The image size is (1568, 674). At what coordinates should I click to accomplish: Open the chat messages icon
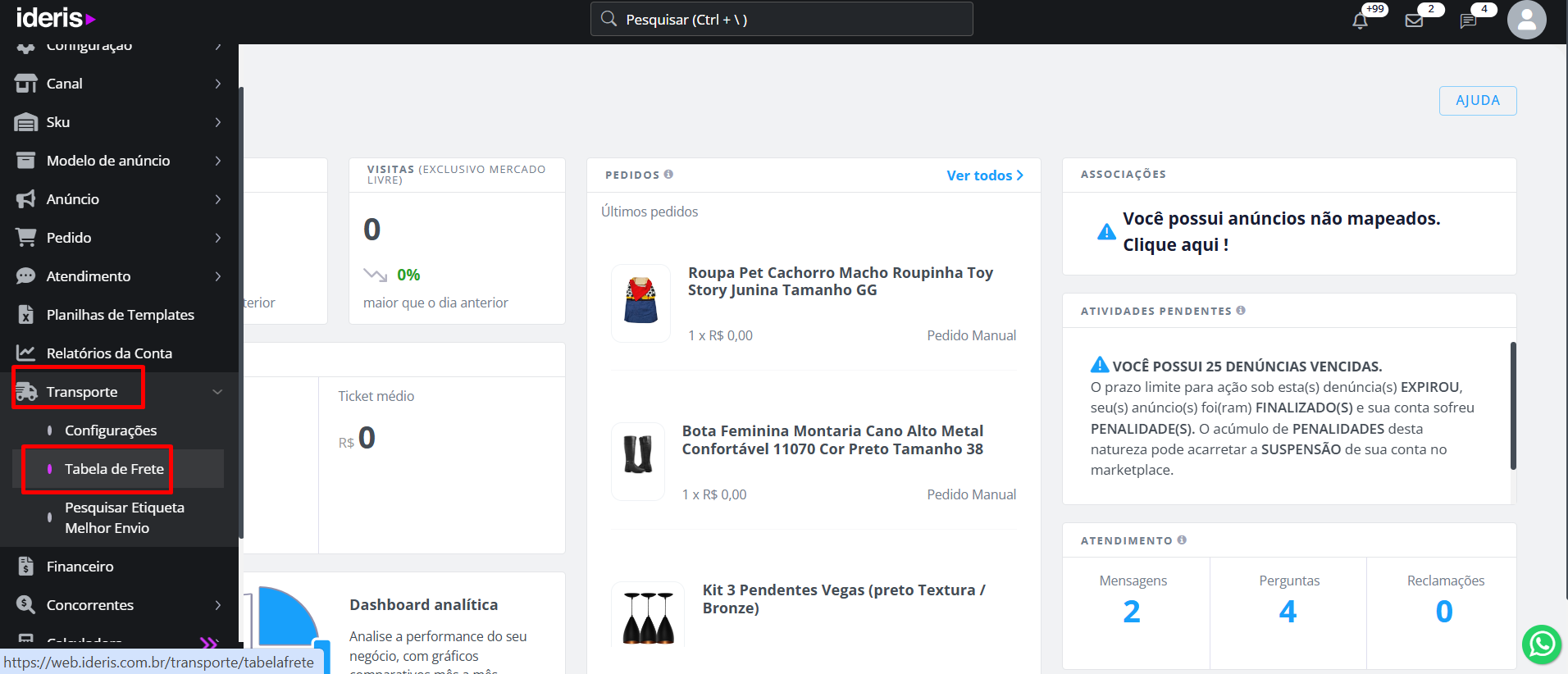coord(1468,21)
